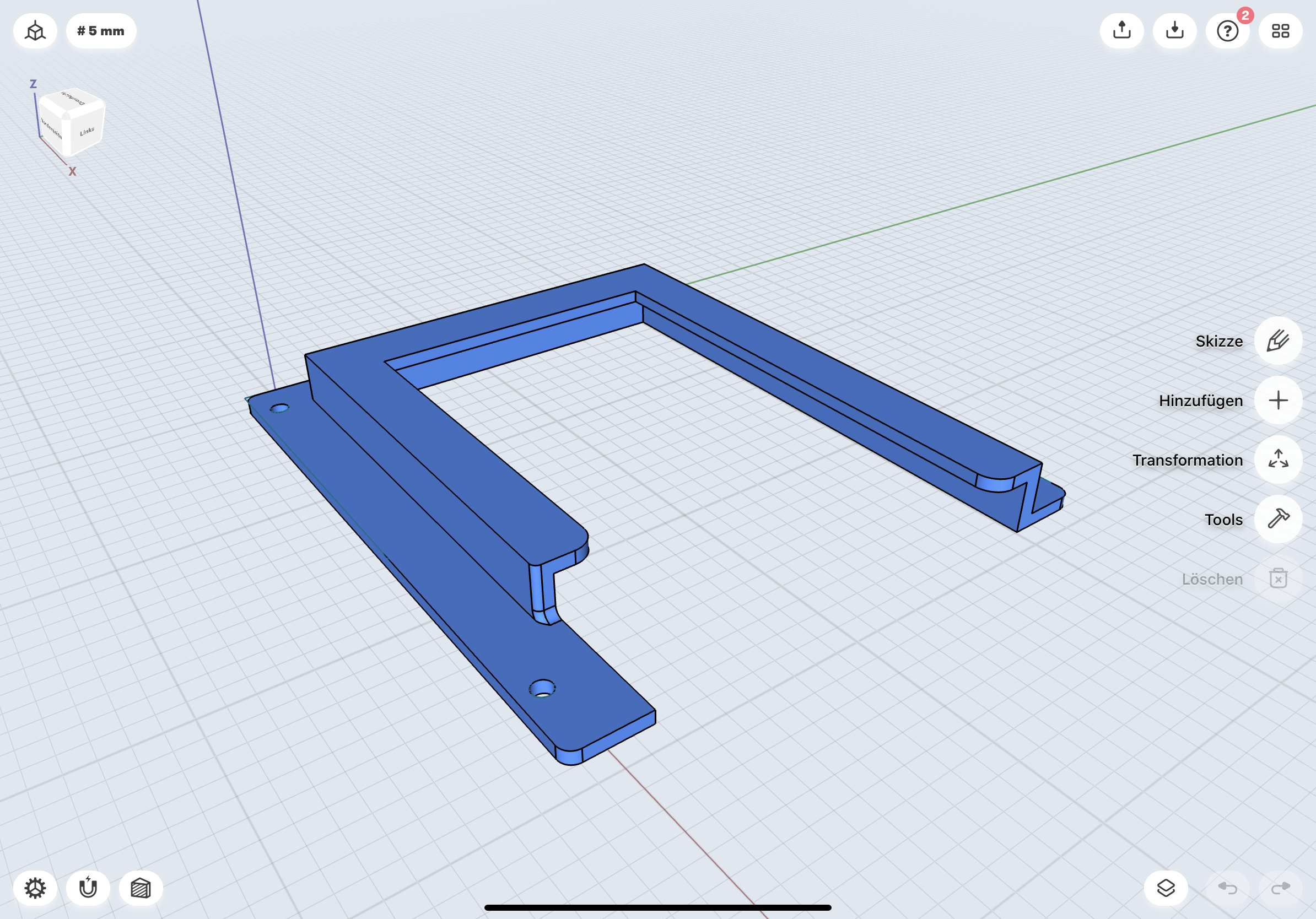Switch view mode with cube icon
Viewport: 1316px width, 919px height.
click(35, 31)
